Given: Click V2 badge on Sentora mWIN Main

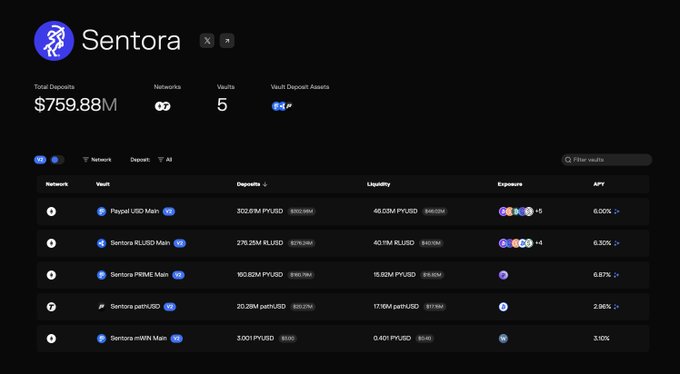Looking at the screenshot, I should (177, 338).
